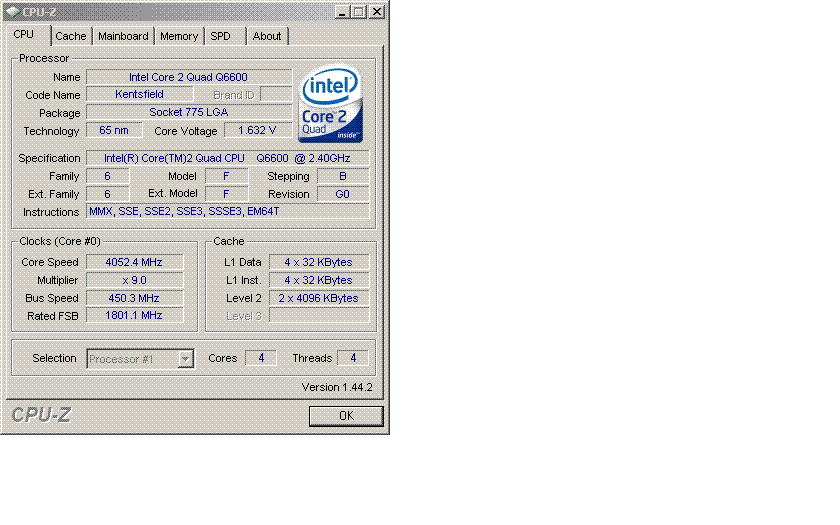Close the CPU-Z window
This screenshot has height=525, width=840.
click(x=377, y=11)
